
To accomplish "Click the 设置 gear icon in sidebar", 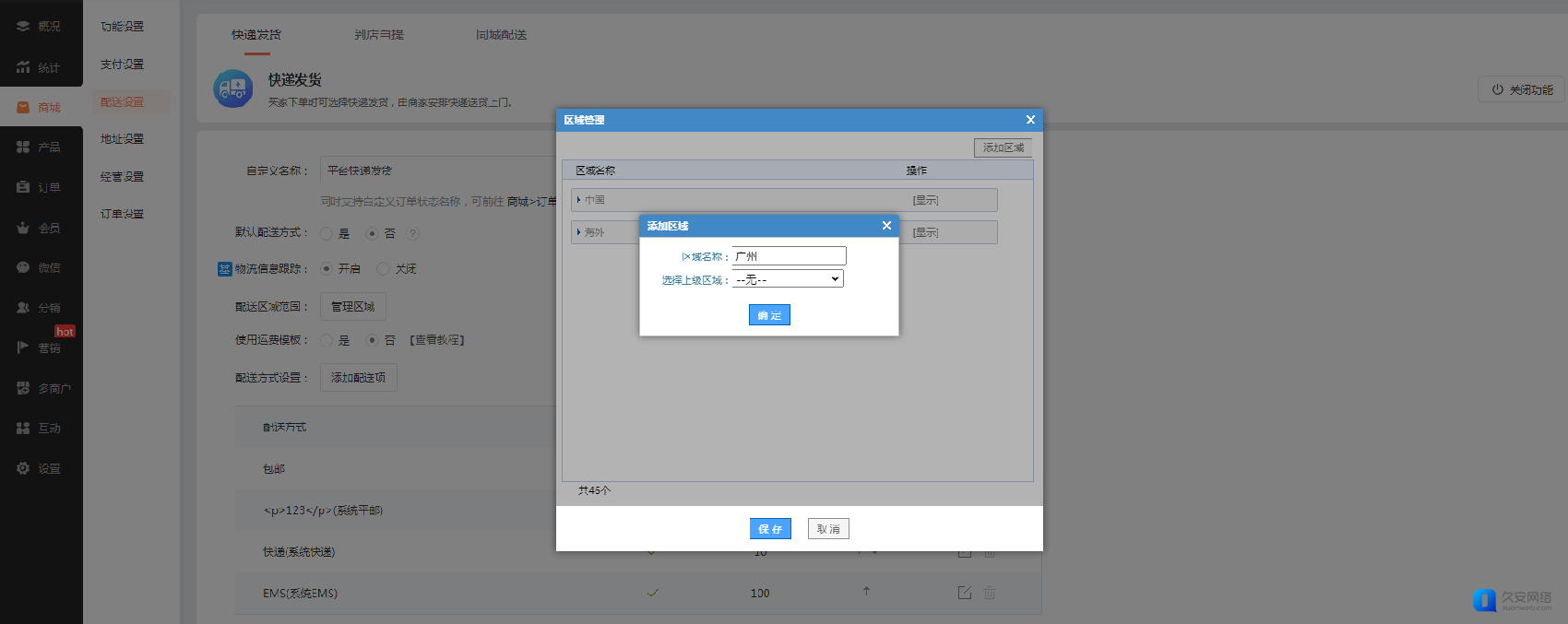I will click(23, 468).
